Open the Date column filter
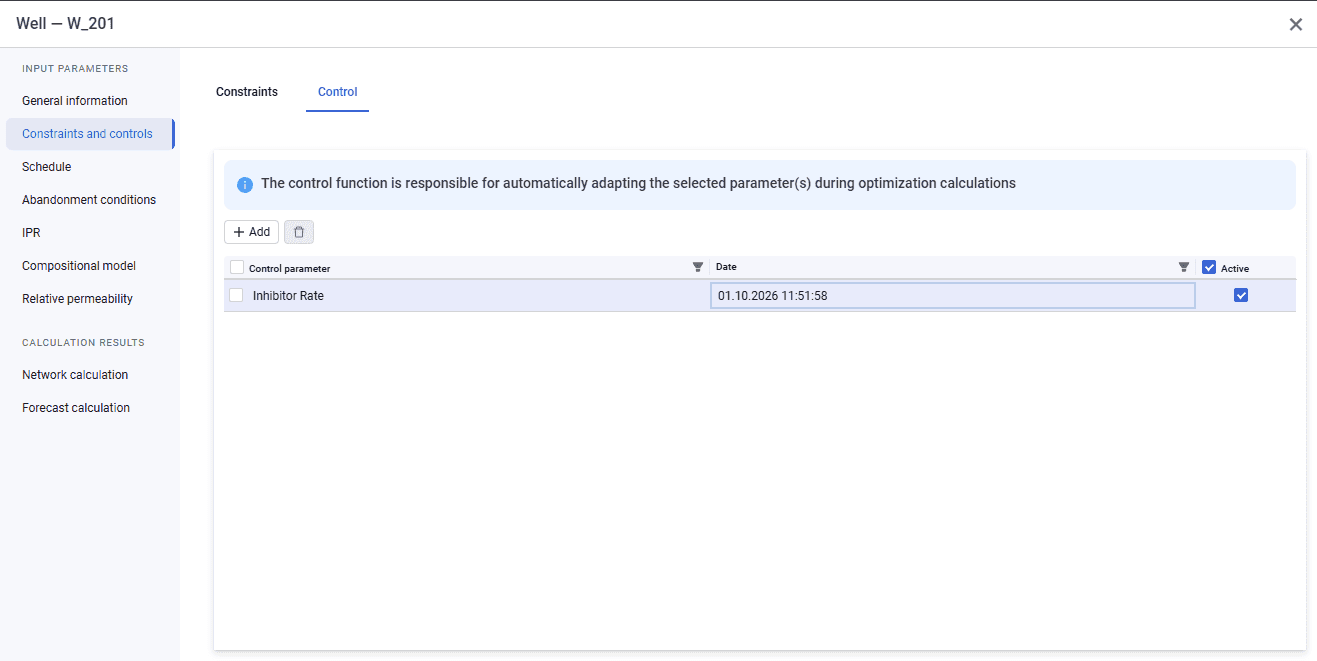Screen dimensions: 1317x661 (x=1184, y=267)
